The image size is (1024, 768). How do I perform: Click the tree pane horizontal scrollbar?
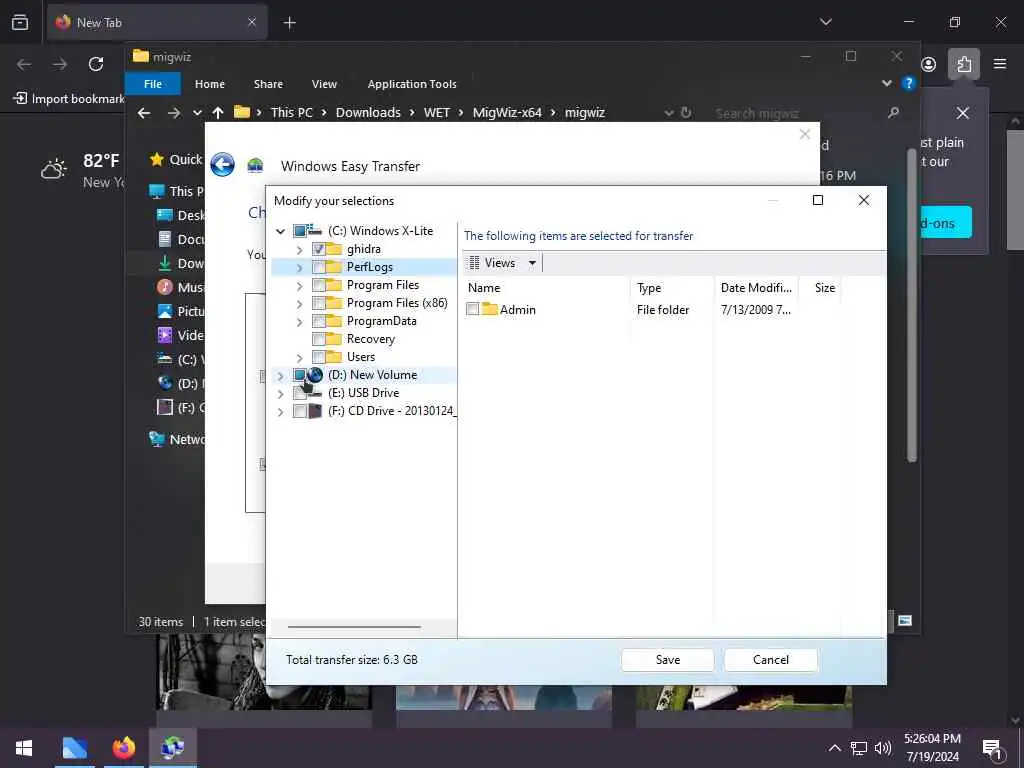[354, 627]
